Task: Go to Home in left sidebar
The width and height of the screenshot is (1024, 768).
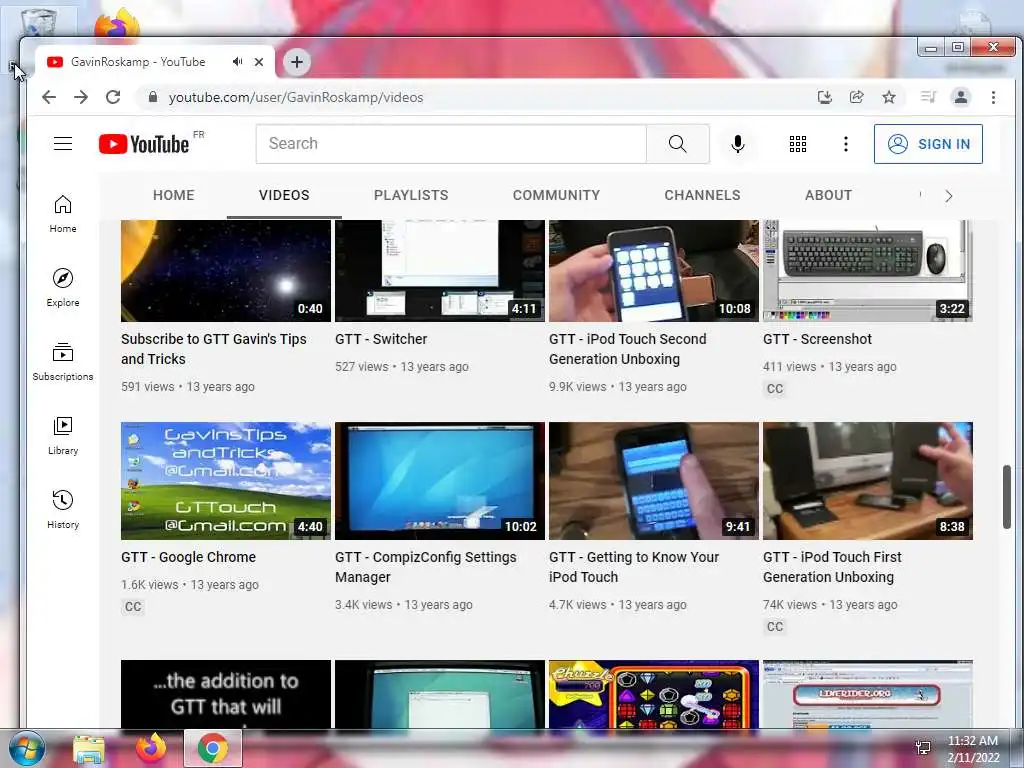Action: (63, 214)
